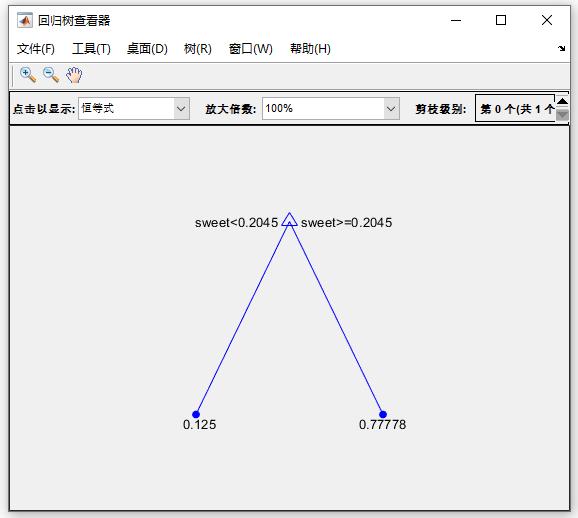Open the 文件(F) menu

pyautogui.click(x=36, y=49)
